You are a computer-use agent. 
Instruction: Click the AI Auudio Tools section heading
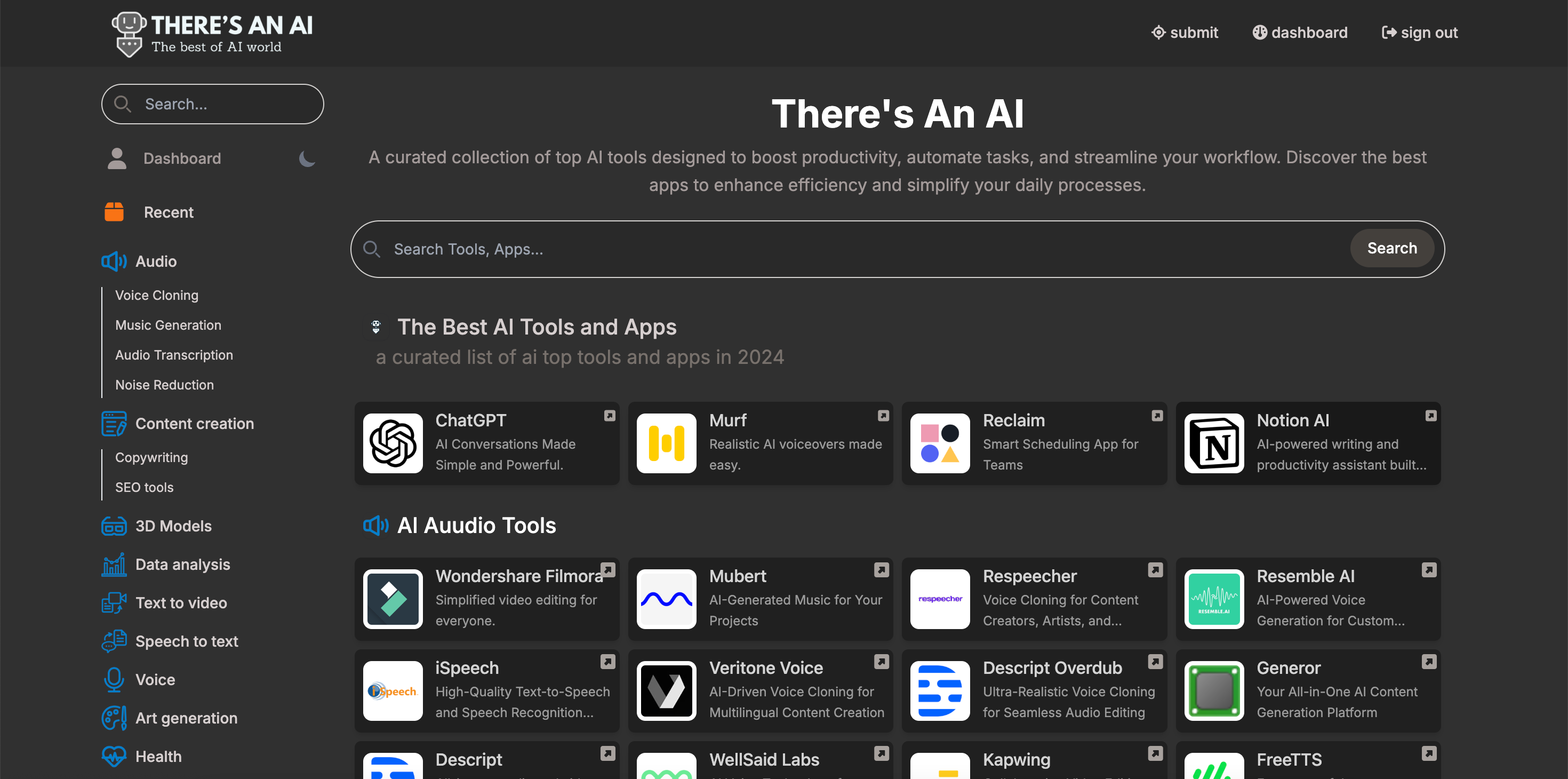pyautogui.click(x=477, y=526)
